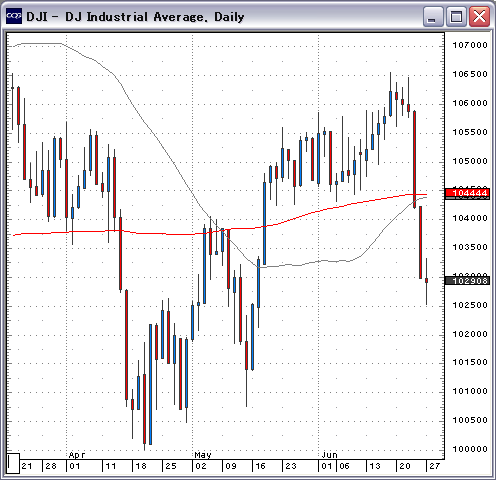Click the latest candlestick near 102908

[x=426, y=281]
